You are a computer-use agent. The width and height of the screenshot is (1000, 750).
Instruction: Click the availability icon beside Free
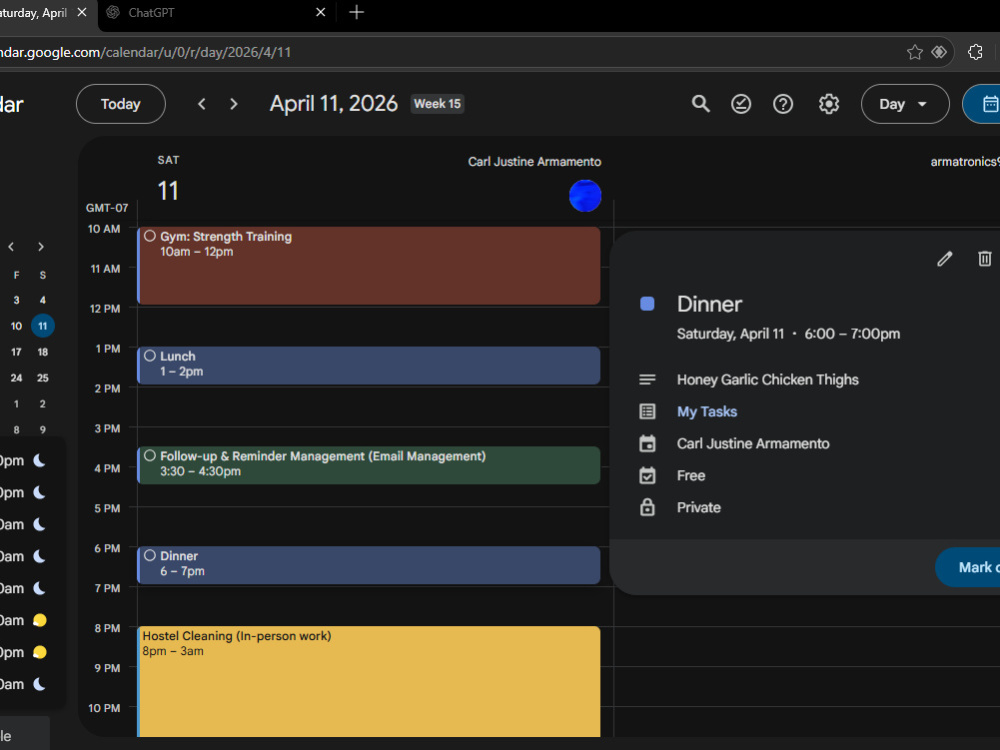(647, 475)
